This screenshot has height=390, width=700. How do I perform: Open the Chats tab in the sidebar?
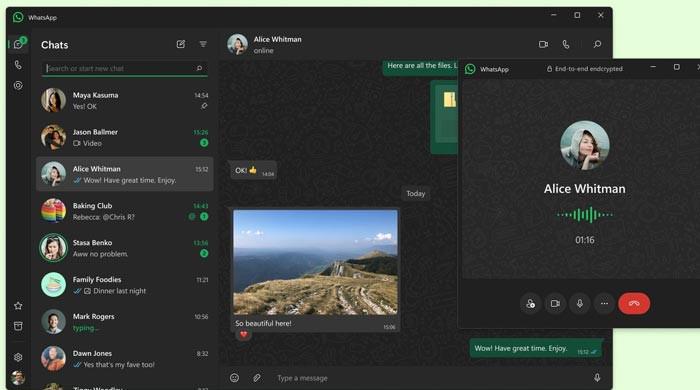(x=18, y=44)
